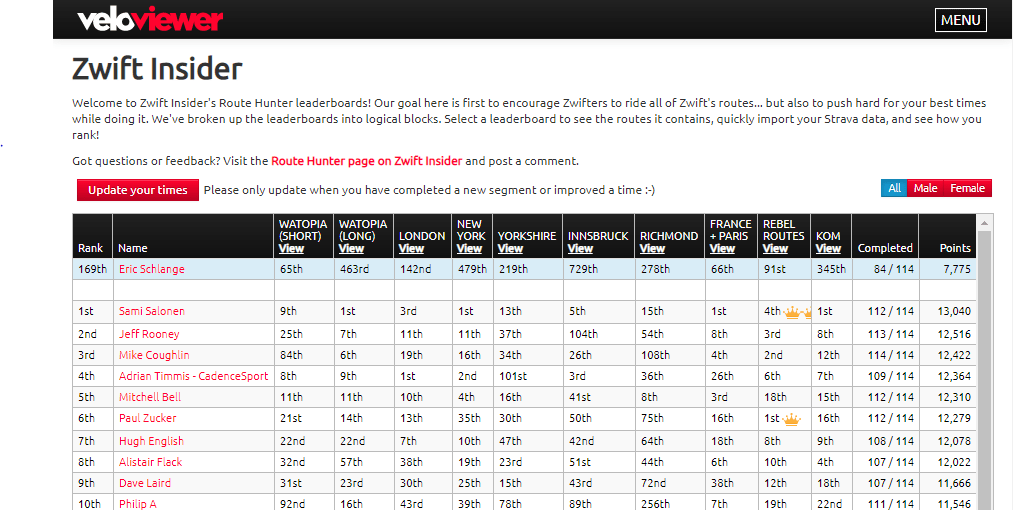Viewport: 1013px width, 510px height.
Task: Open Adrian Timmis - CadenceSport profile
Action: coord(193,376)
